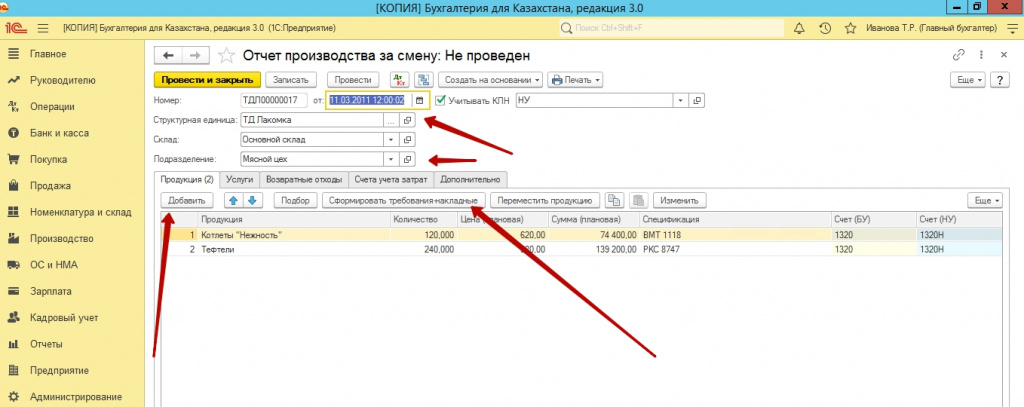This screenshot has width=1024, height=407.
Task: Copy rows icon after Переместить продукцию
Action: coord(614,201)
